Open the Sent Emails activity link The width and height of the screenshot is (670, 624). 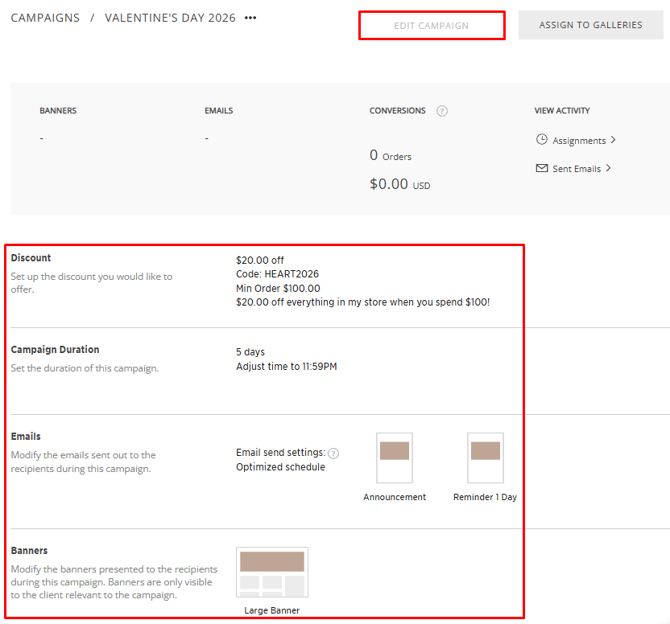click(576, 169)
